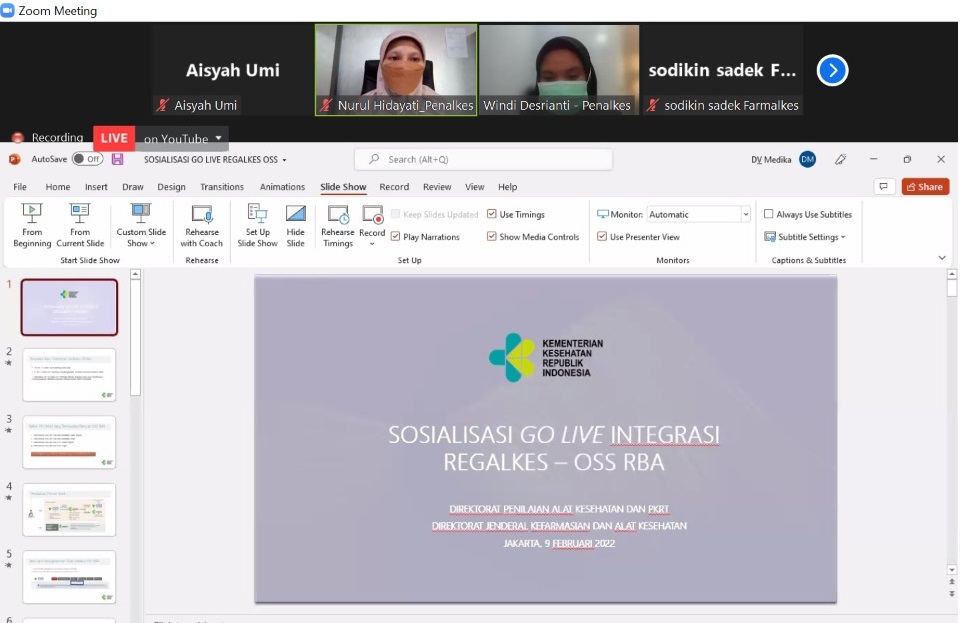
Task: Open the Comments pane icon
Action: [883, 187]
